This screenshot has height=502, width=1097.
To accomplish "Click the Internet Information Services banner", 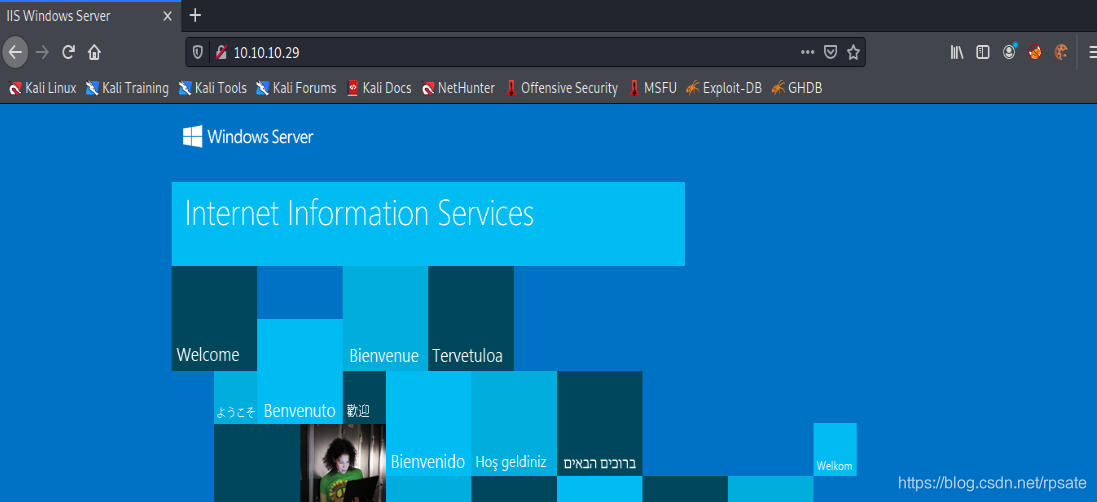I will [428, 224].
